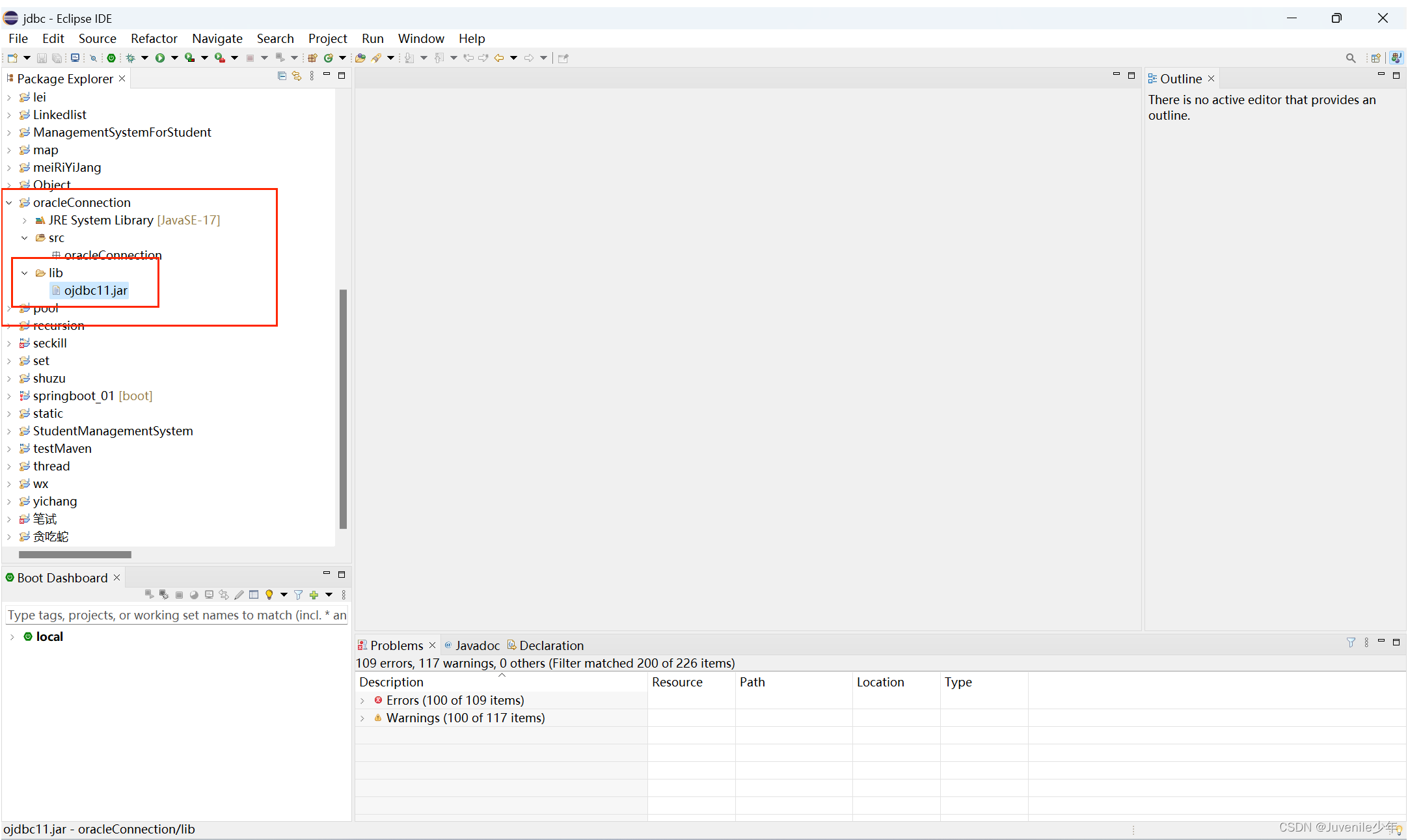Maximize the Outline view
The image size is (1408, 840).
click(x=1396, y=75)
